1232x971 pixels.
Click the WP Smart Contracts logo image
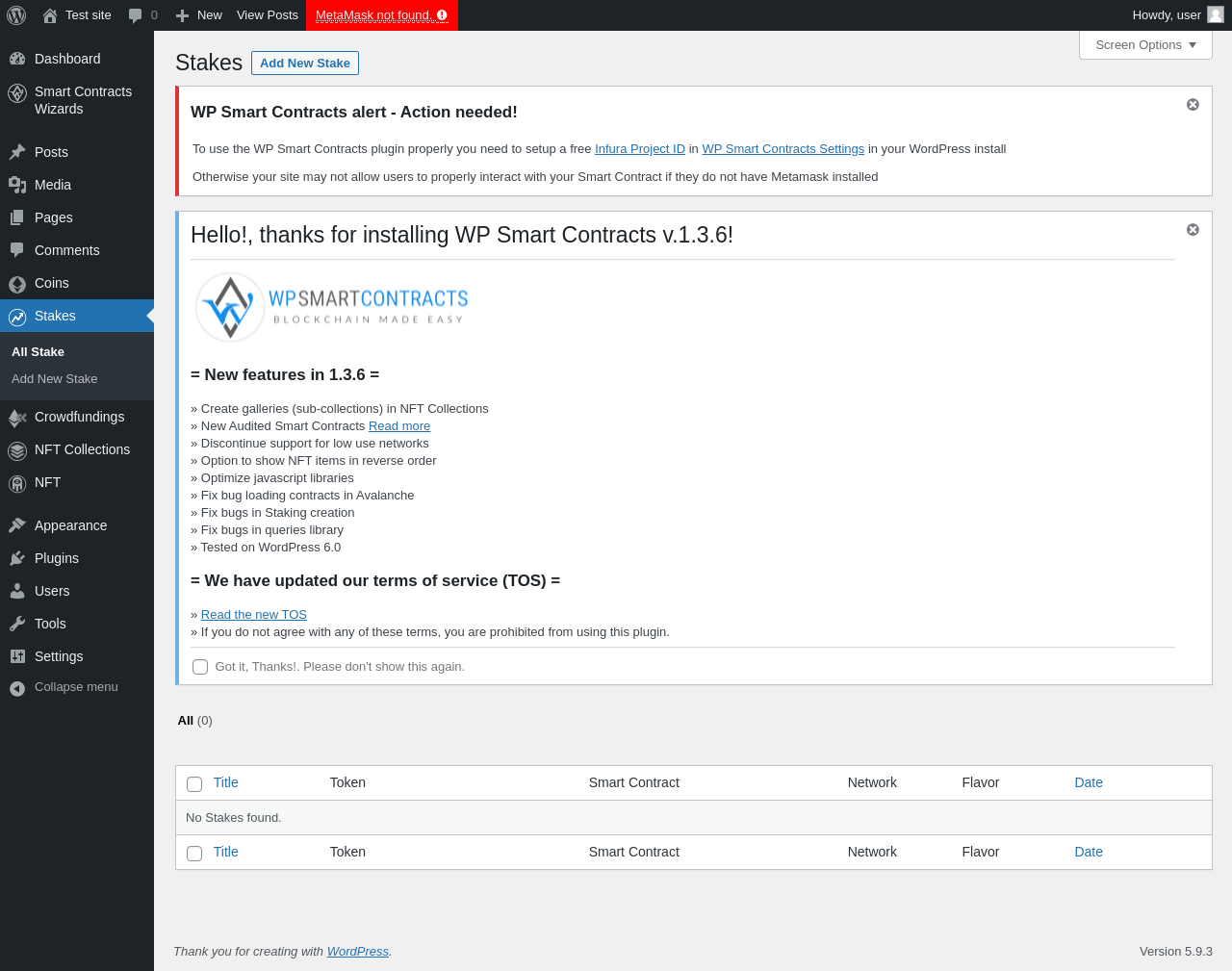coord(331,307)
